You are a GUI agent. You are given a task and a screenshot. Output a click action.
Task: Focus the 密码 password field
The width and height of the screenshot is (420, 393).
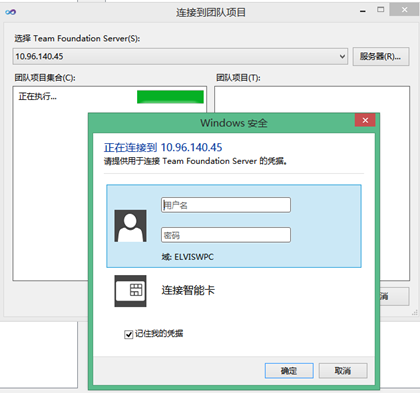tap(226, 235)
